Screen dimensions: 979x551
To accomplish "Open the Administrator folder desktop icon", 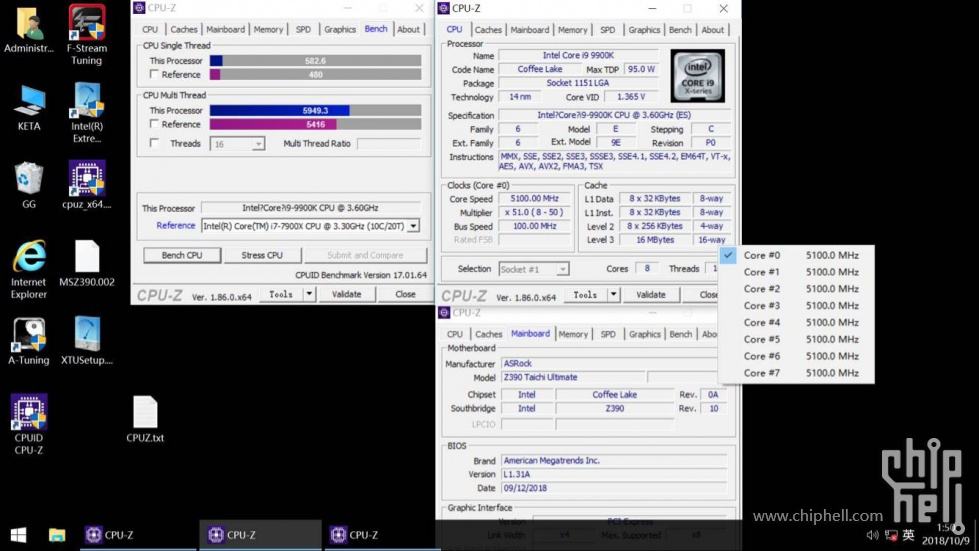I will (x=29, y=29).
